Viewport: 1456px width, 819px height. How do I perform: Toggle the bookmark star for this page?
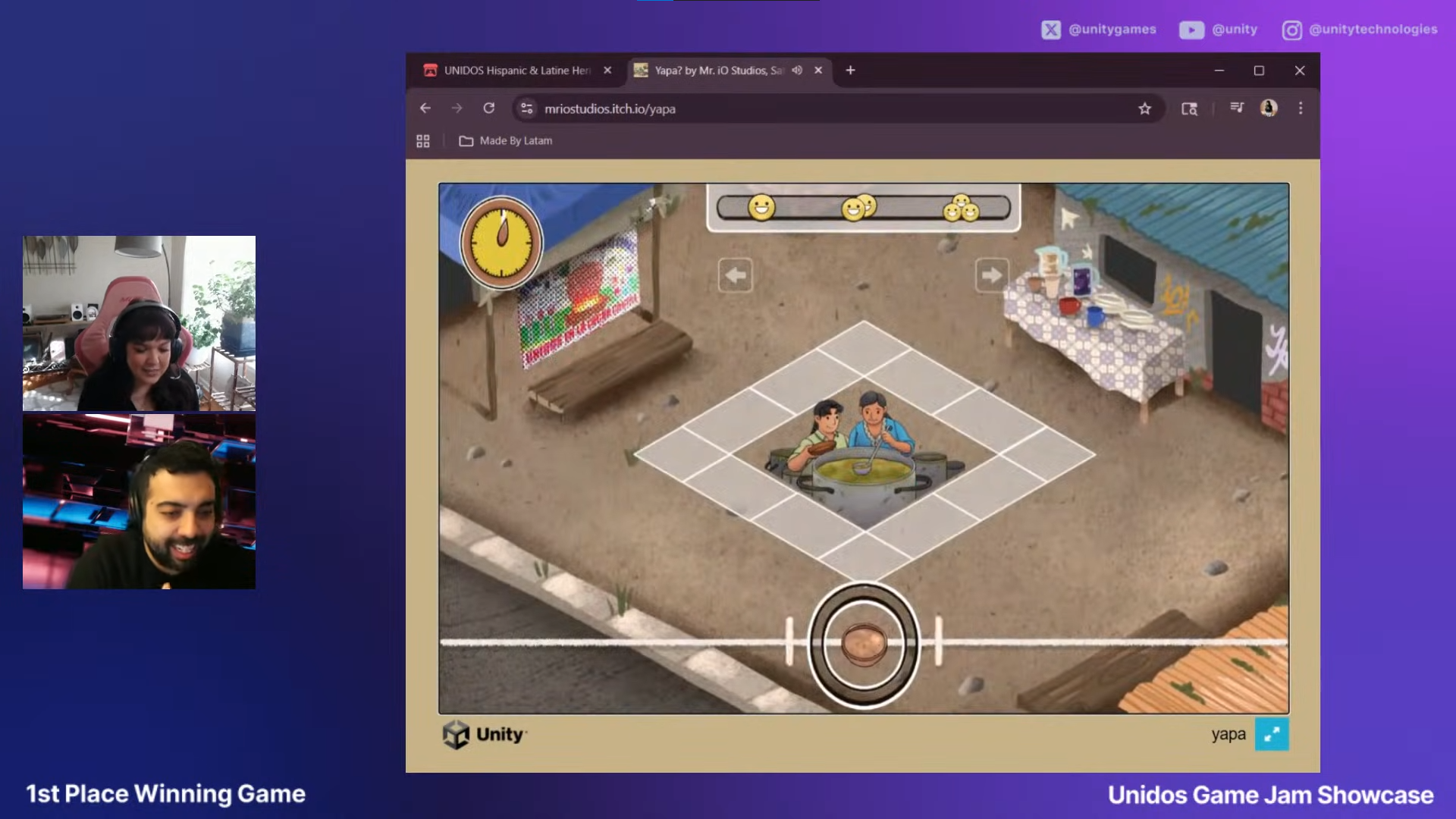[1144, 108]
